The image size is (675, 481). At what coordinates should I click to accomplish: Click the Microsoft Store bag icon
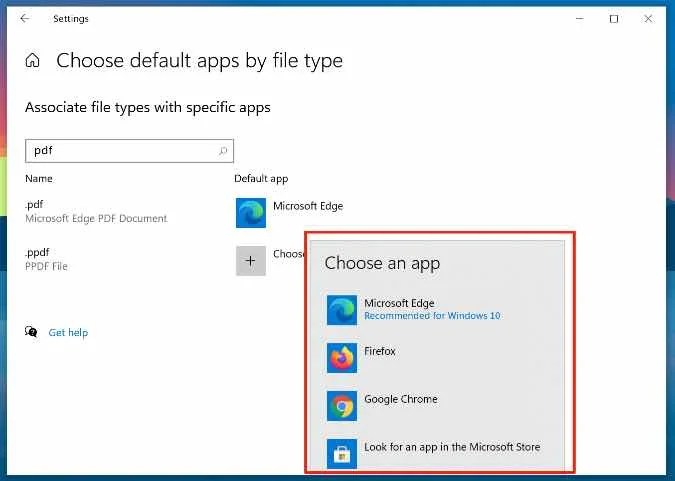342,453
